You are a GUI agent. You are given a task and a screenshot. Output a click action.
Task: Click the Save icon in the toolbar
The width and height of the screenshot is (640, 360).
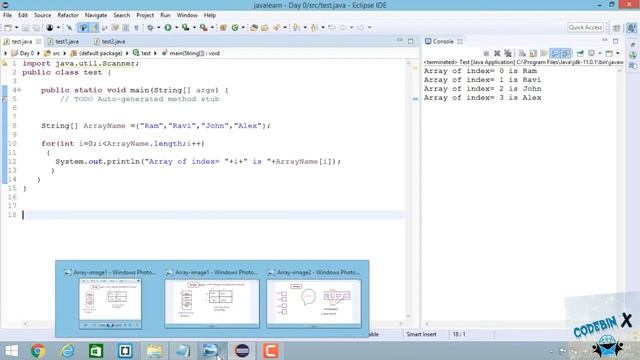click(25, 27)
